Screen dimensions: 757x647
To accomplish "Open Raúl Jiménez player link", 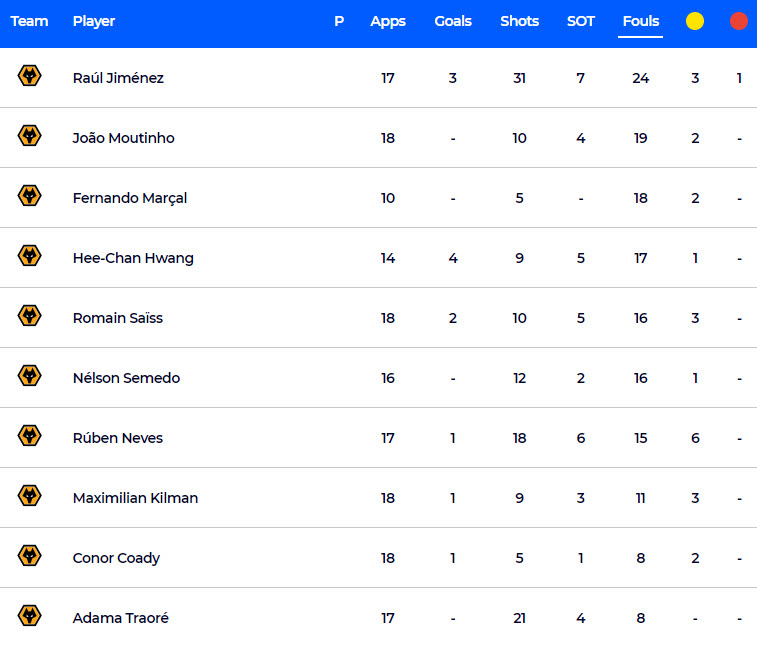I will [118, 78].
